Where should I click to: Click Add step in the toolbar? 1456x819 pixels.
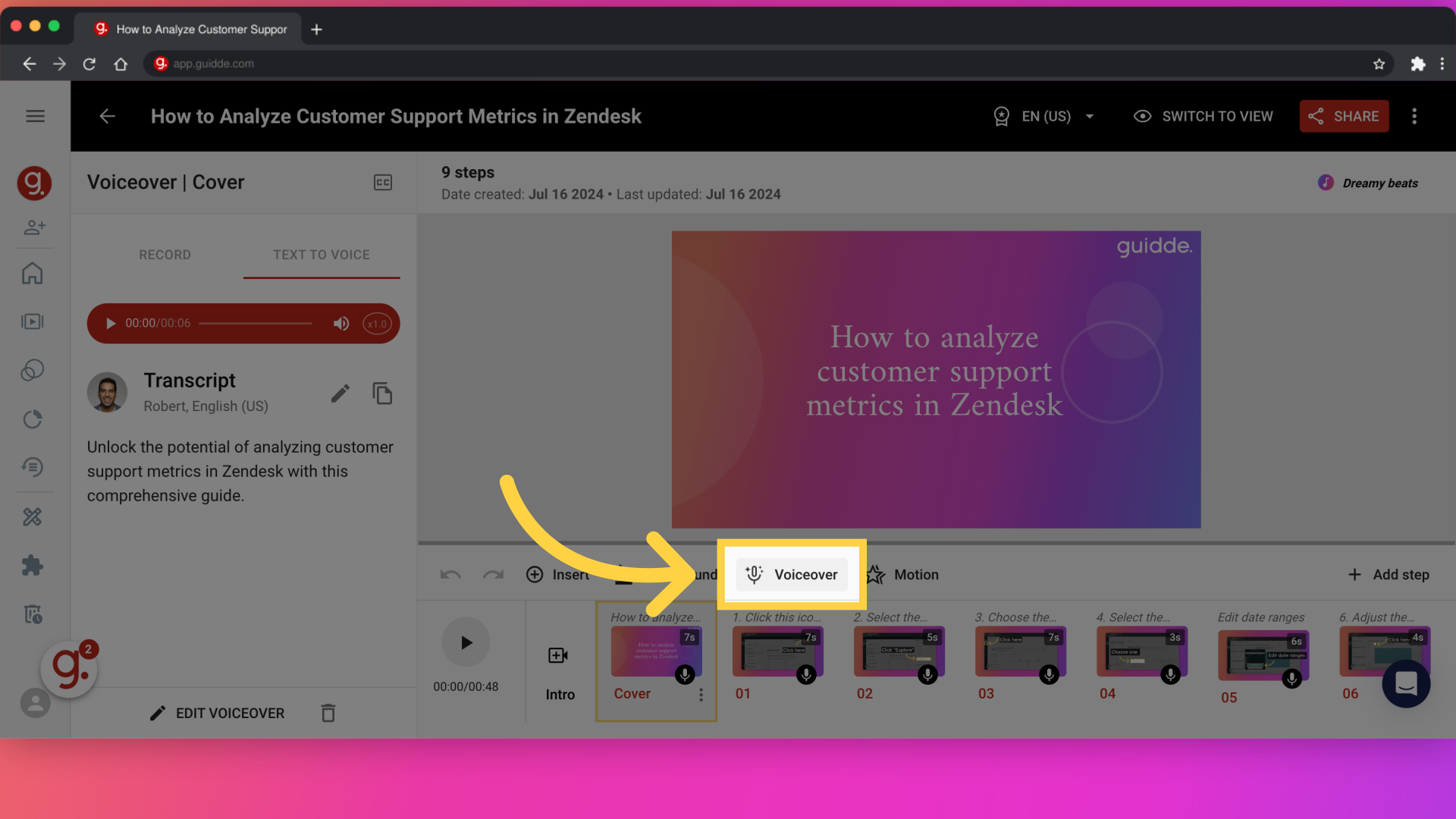(1389, 575)
